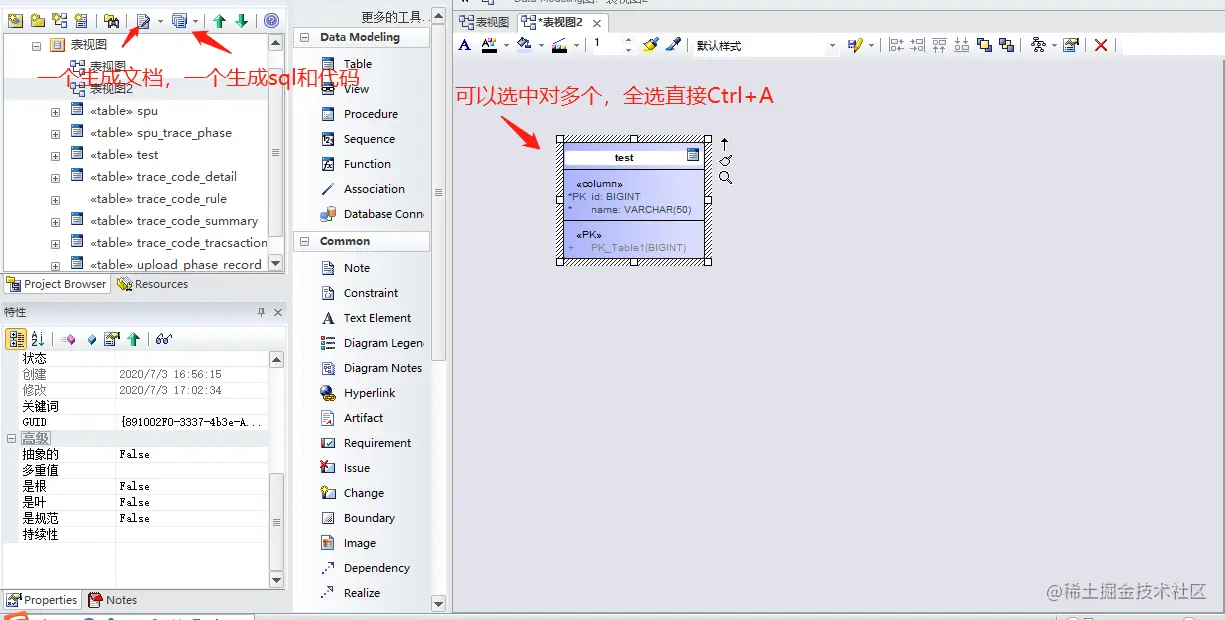Select the Boundary toolbox item
This screenshot has height=620, width=1225.
click(x=369, y=518)
